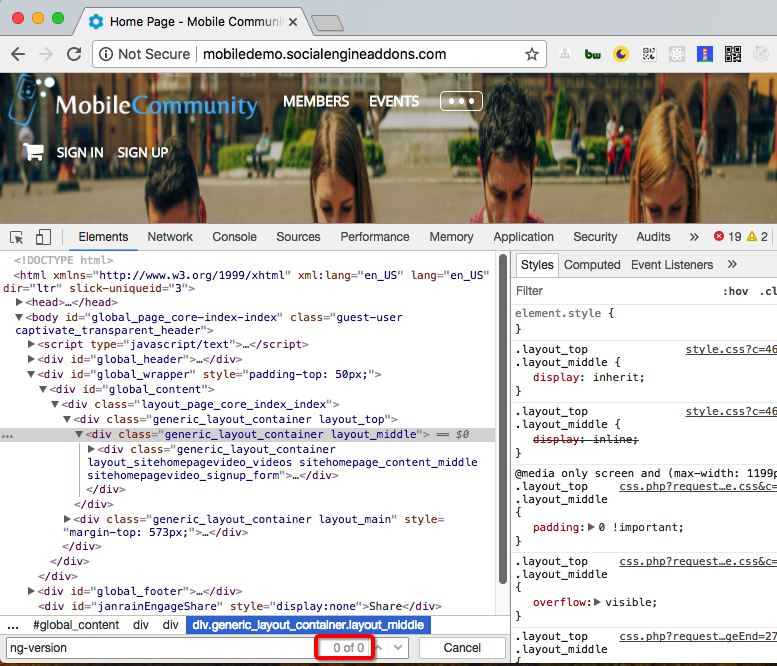777x666 pixels.
Task: Expand the head element node
Action: pos(19,302)
